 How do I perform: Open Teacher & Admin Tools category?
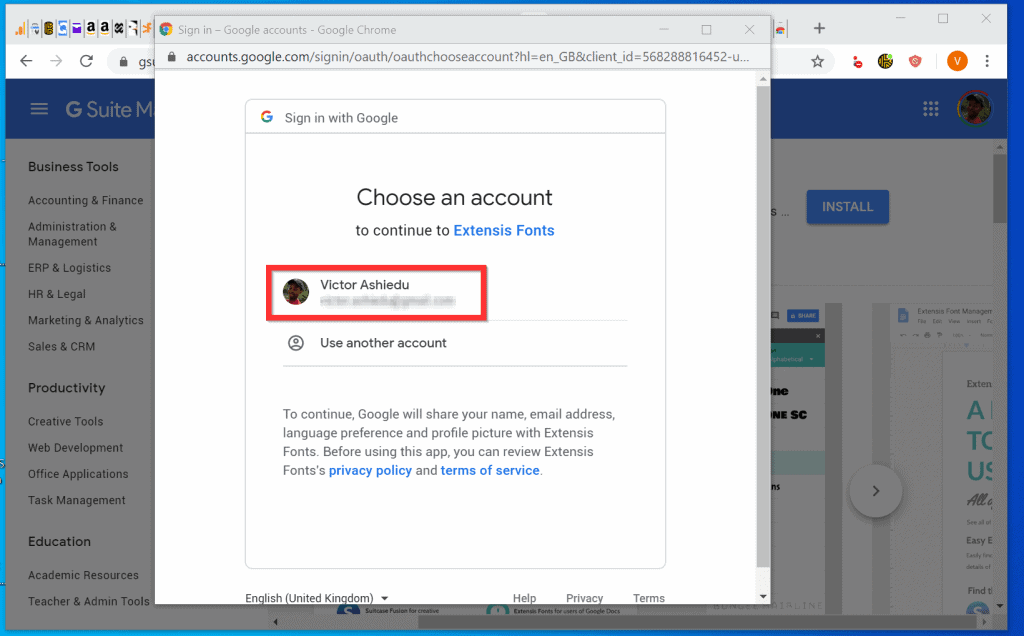88,601
